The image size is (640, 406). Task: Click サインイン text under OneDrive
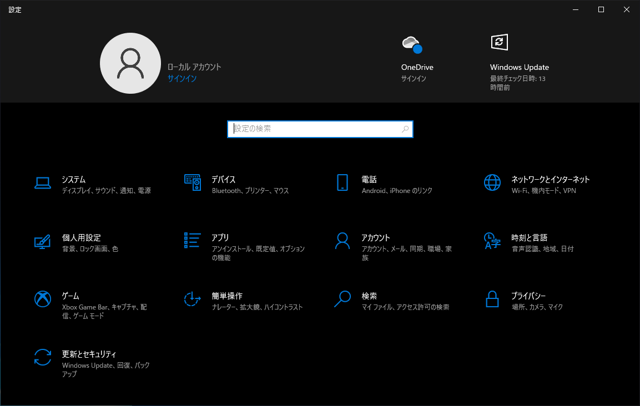(x=413, y=78)
